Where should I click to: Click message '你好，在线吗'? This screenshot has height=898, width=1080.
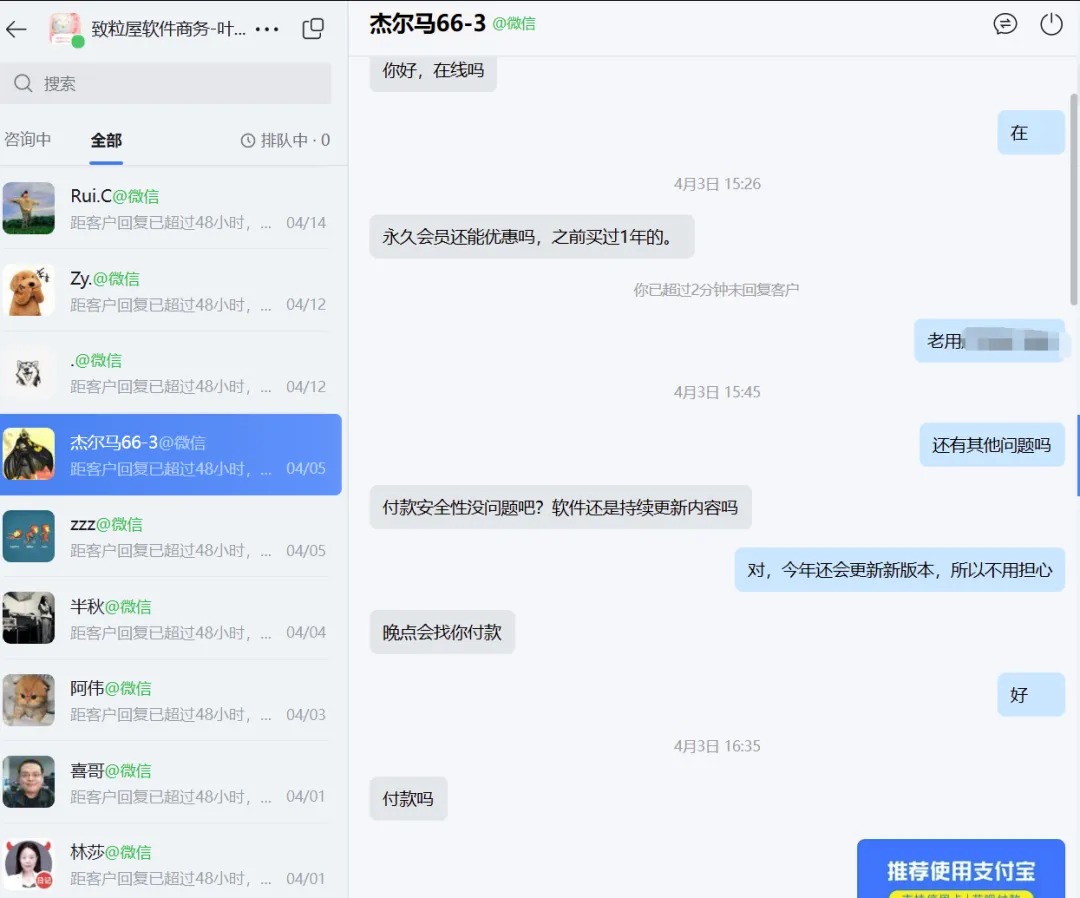433,70
